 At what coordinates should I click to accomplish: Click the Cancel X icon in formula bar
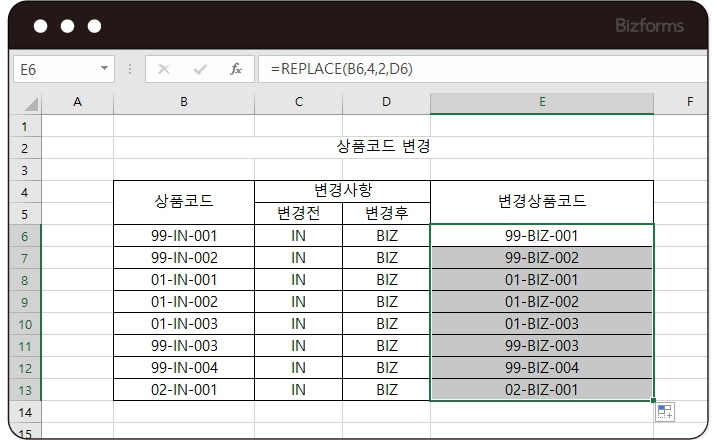click(164, 69)
